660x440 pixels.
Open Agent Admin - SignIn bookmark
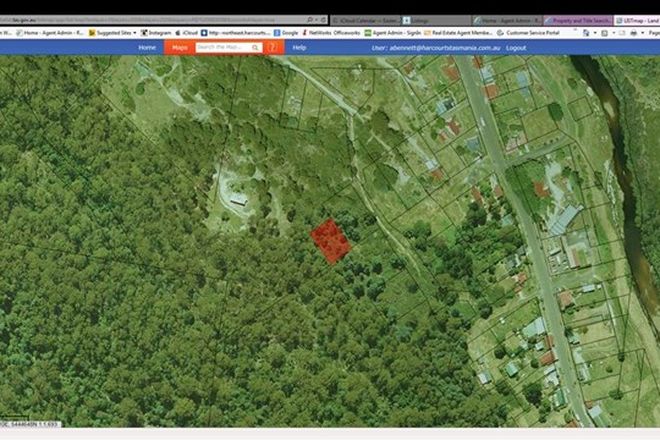(x=395, y=33)
